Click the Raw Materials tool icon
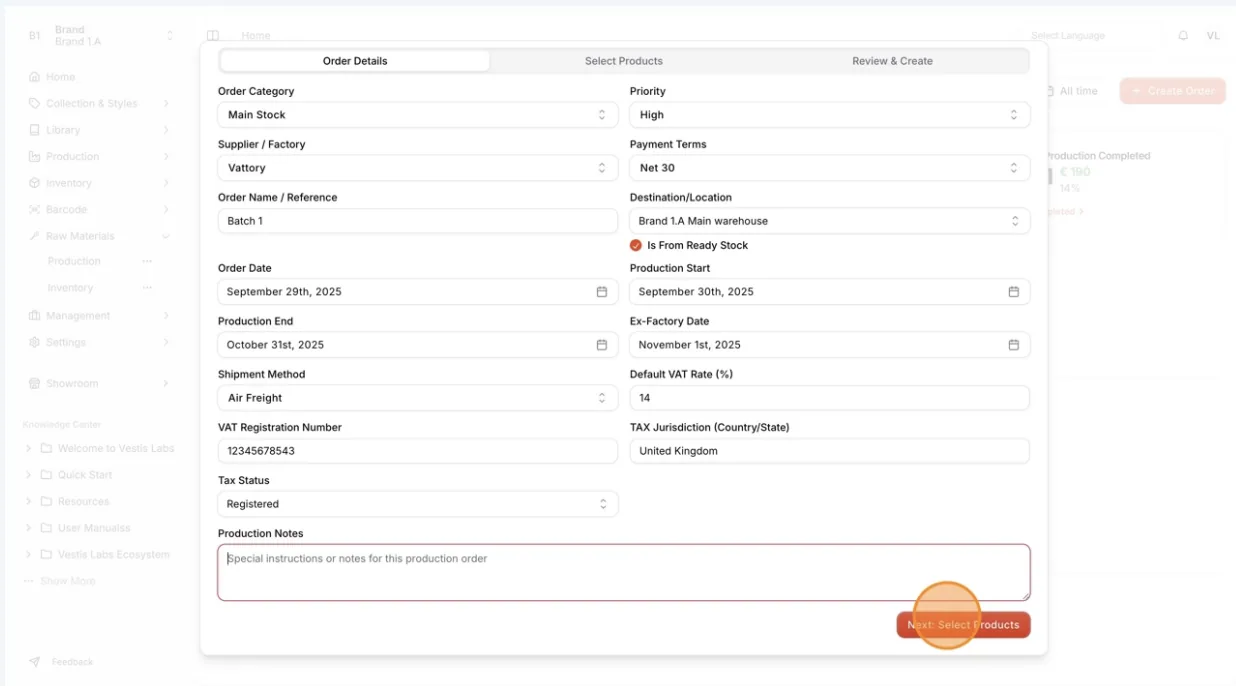The image size is (1236, 686). click(x=35, y=236)
